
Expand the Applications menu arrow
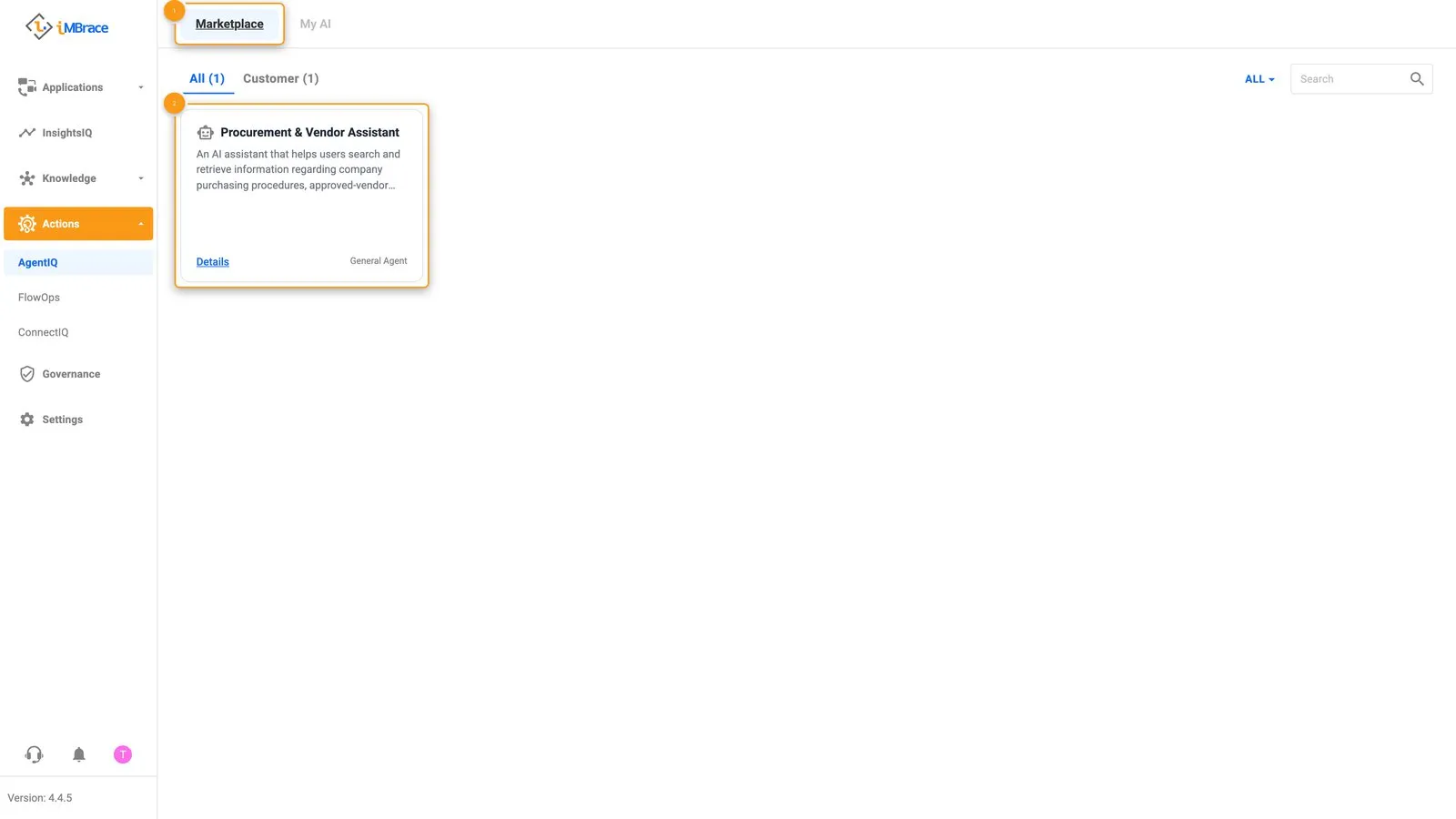pos(141,87)
